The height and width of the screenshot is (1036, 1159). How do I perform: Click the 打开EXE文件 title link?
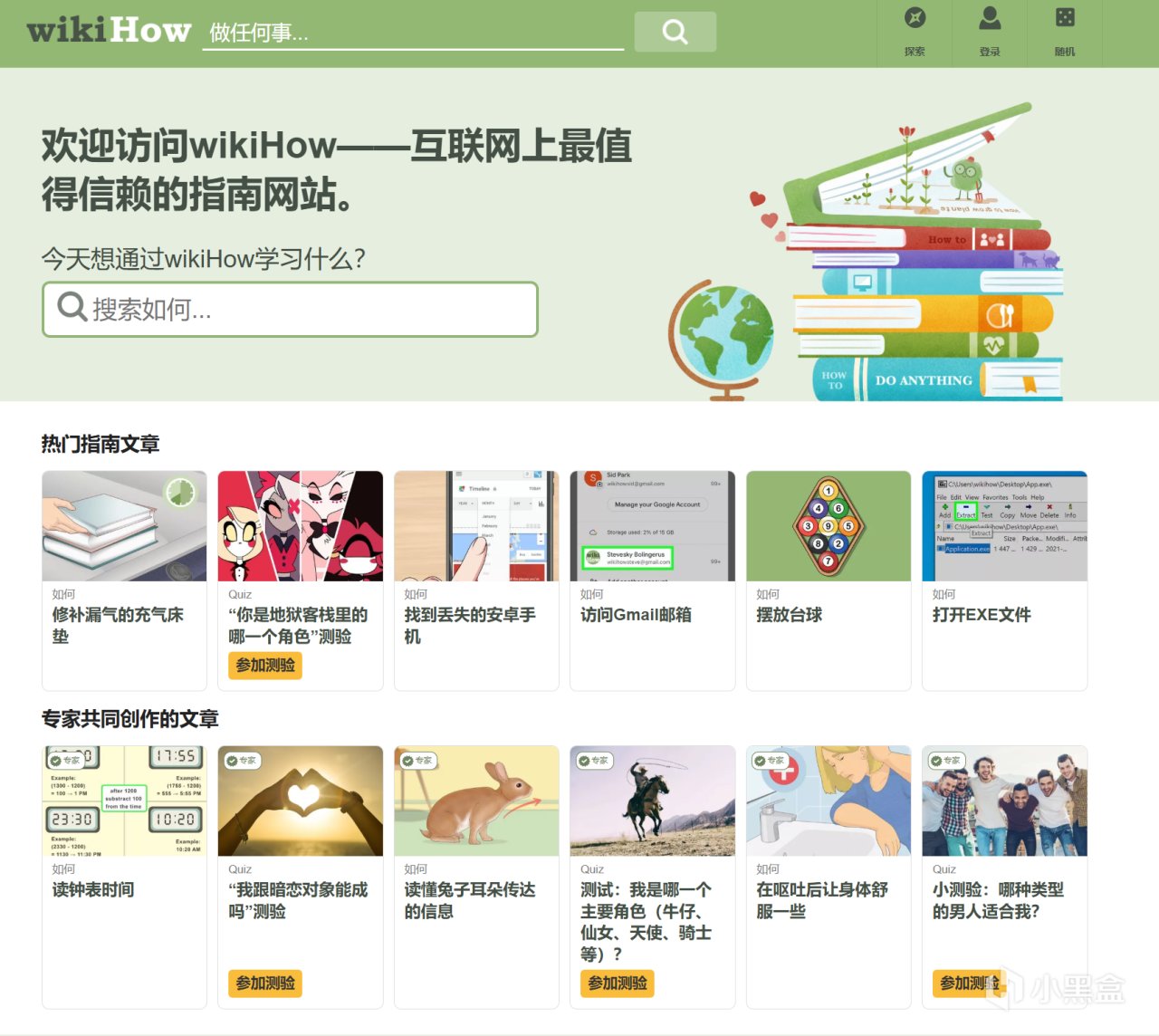(x=982, y=615)
